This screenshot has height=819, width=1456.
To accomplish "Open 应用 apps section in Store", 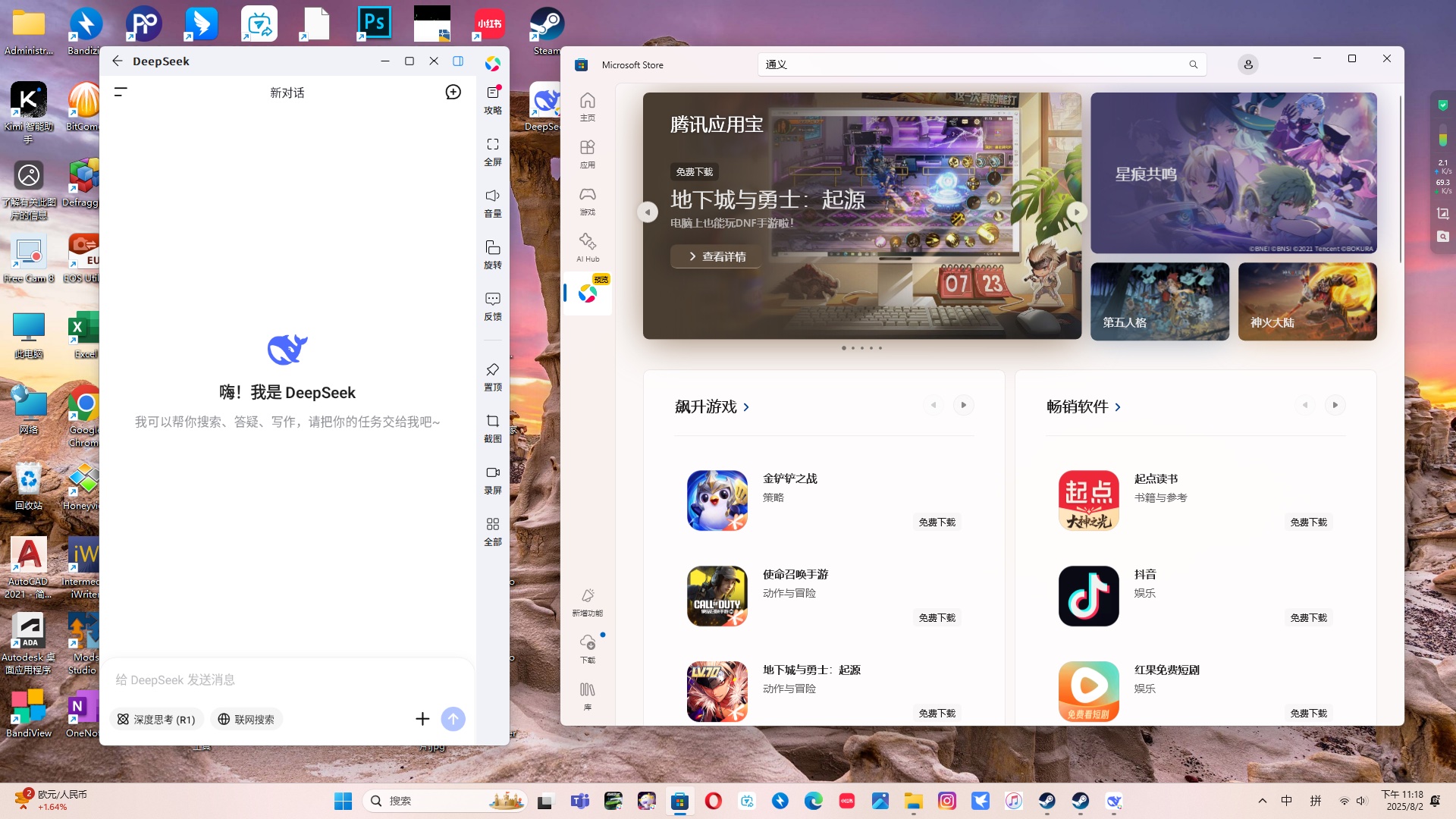I will pos(588,154).
